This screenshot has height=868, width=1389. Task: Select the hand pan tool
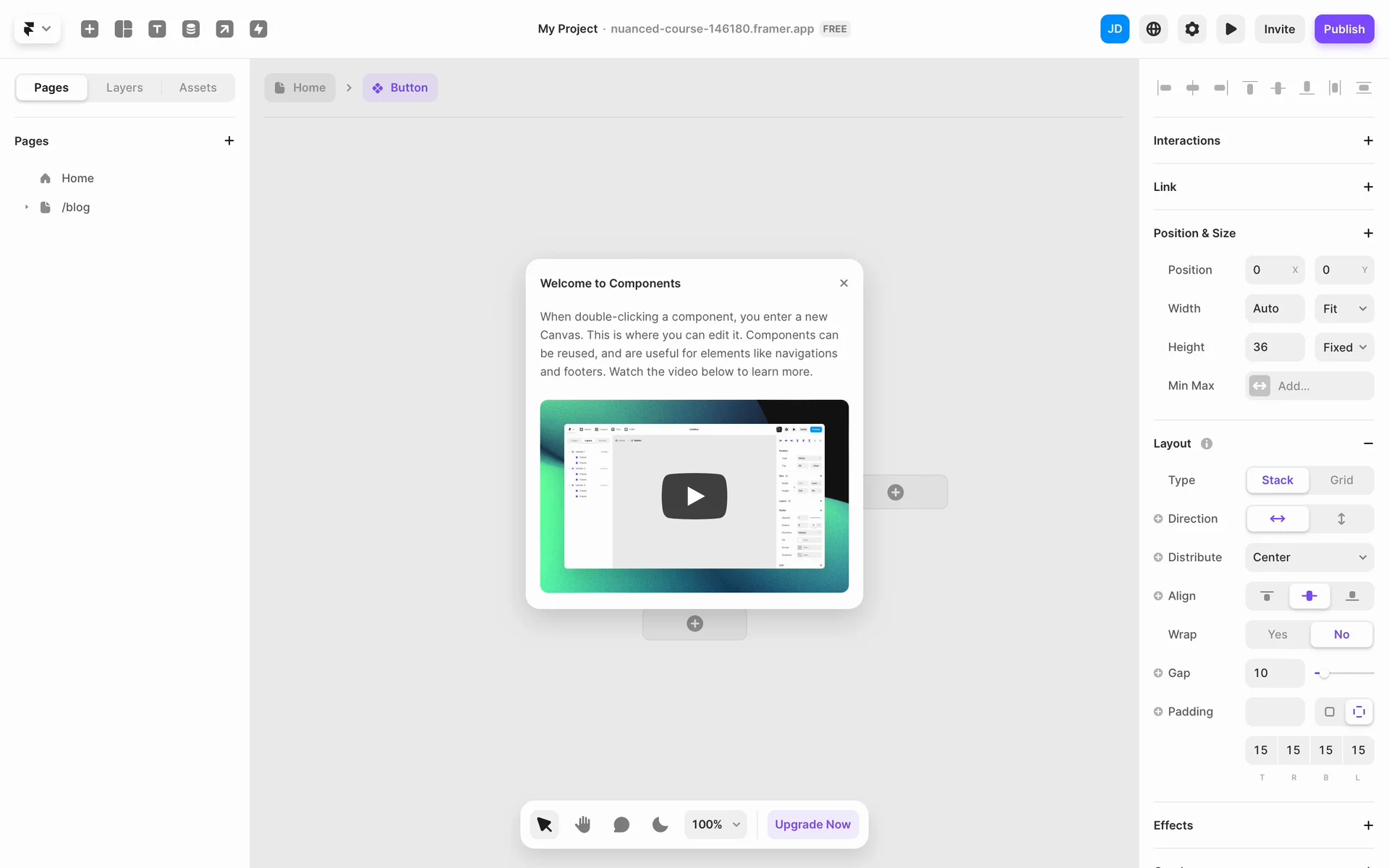tap(583, 825)
